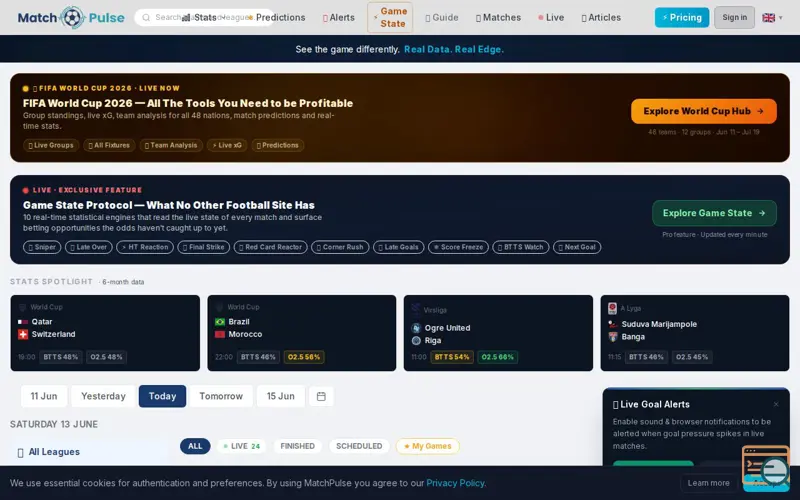Click the BTTS 54% badge on Ogre United card

pos(452,357)
